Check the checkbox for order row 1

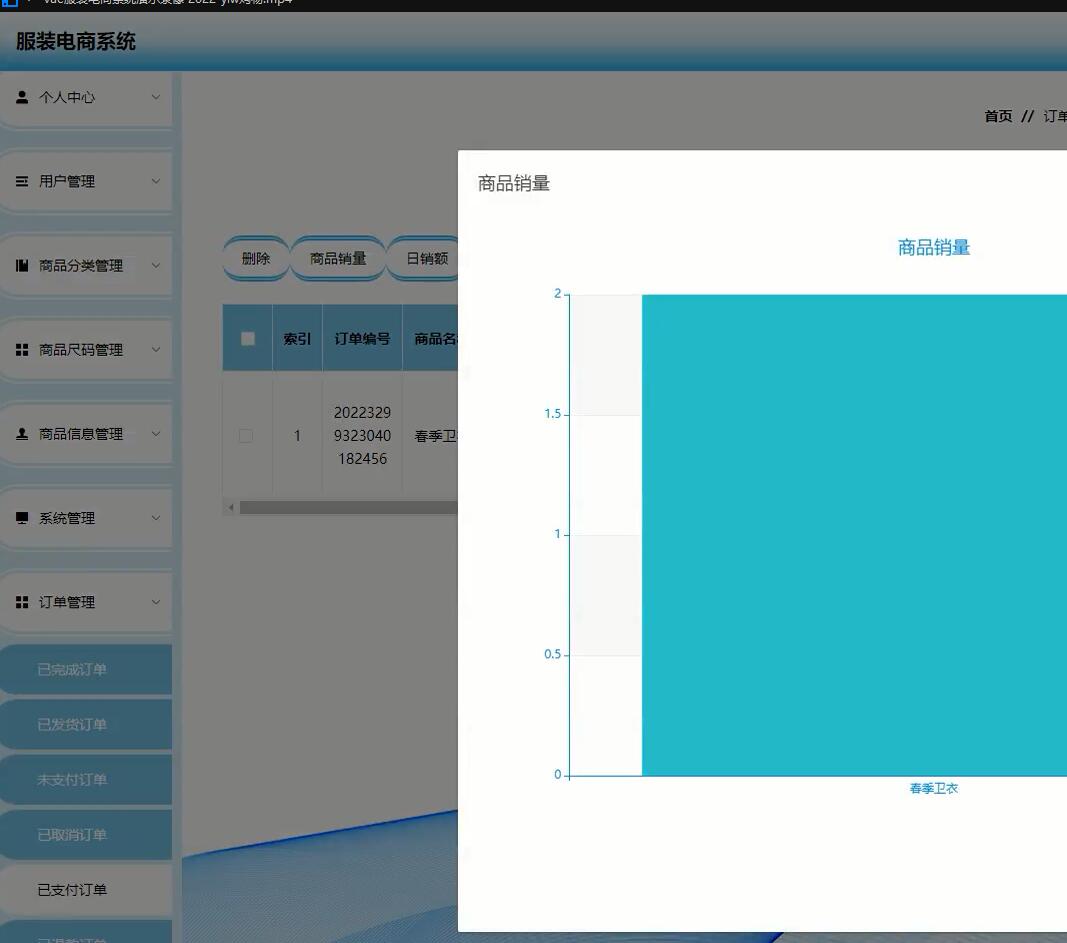(x=246, y=435)
